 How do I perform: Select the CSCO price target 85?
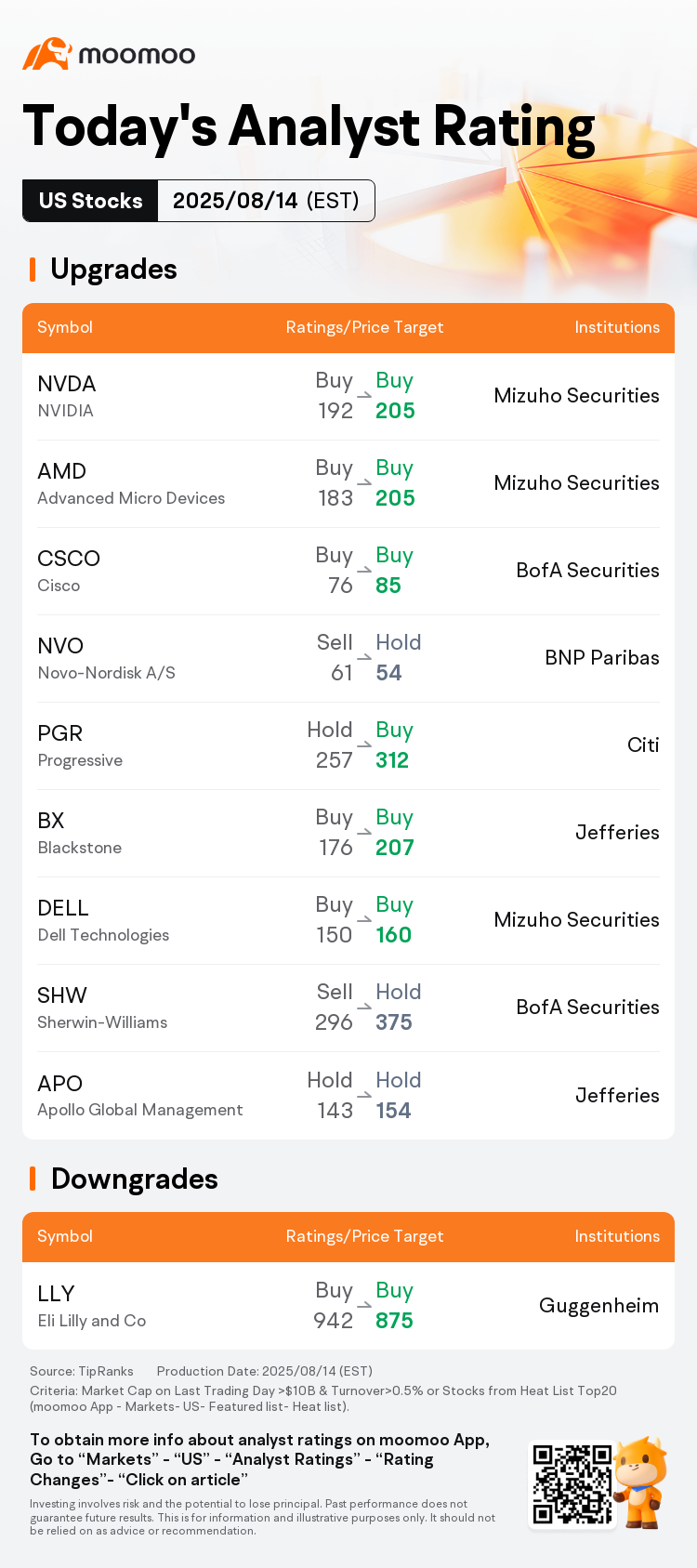pos(388,586)
